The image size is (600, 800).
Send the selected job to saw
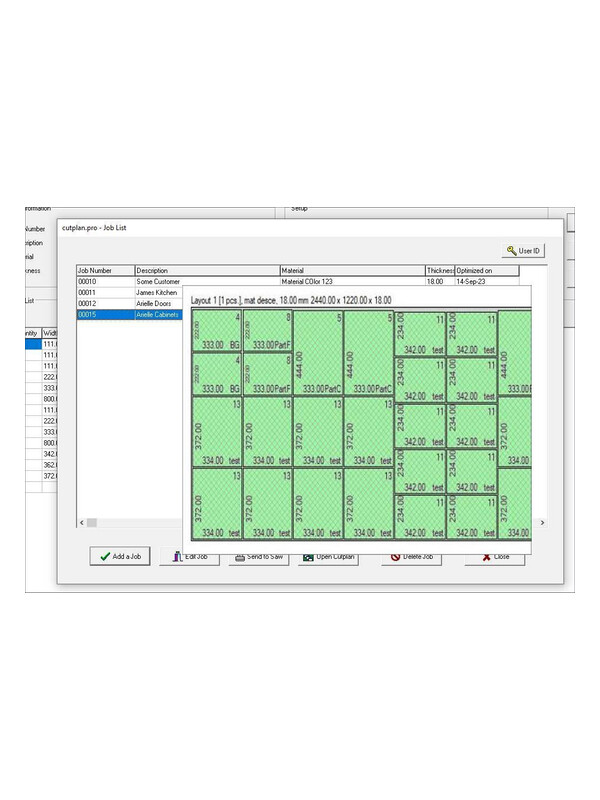(x=259, y=557)
